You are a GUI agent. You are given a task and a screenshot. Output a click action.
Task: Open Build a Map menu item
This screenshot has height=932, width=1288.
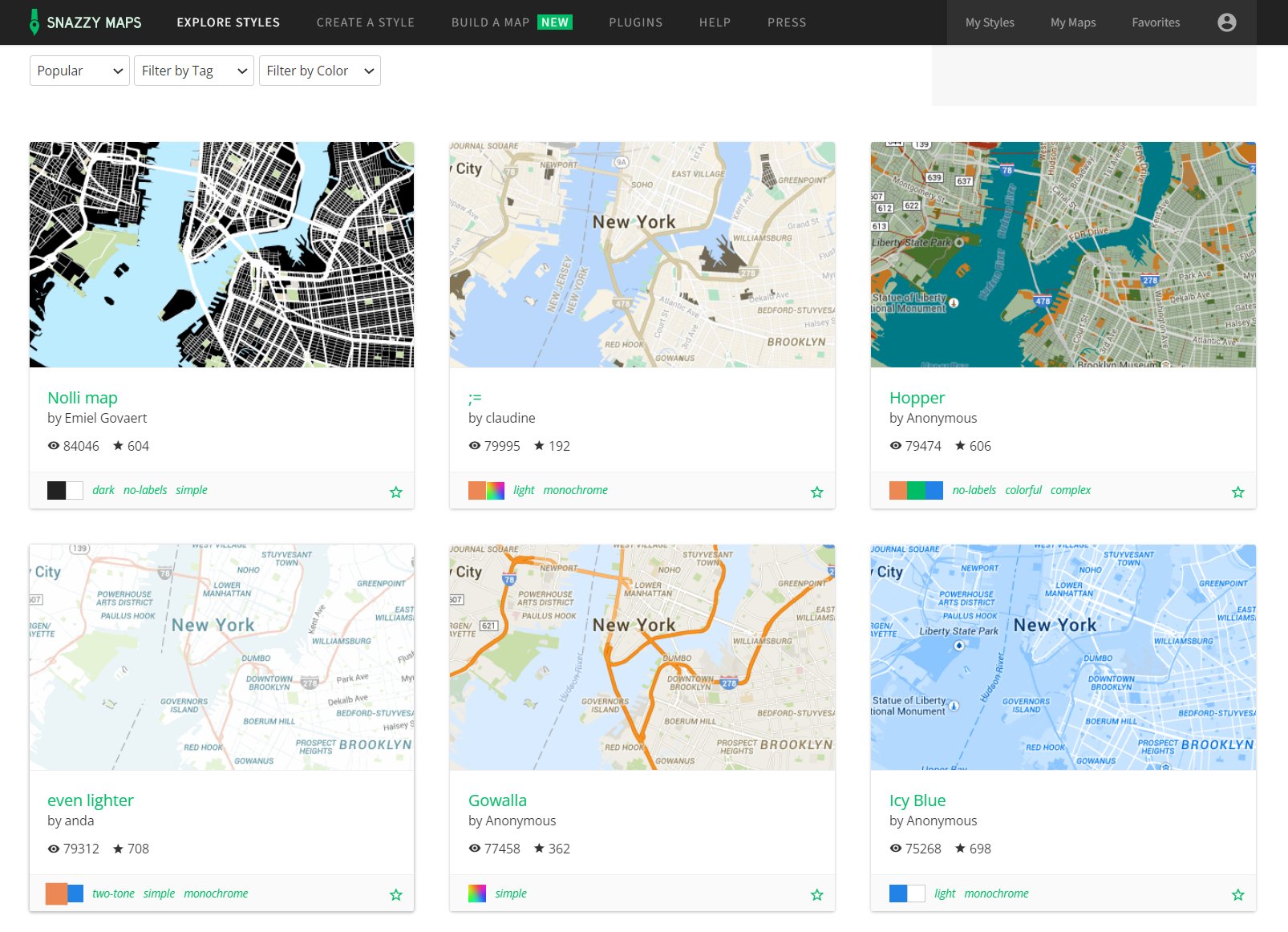tap(491, 22)
